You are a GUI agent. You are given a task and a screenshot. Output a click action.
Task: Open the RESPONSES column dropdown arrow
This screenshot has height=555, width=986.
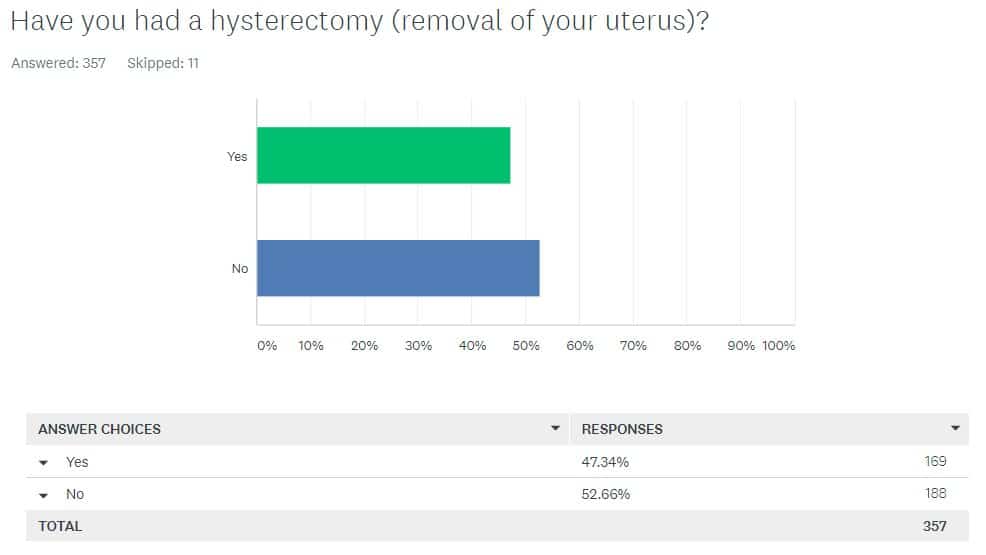point(955,428)
